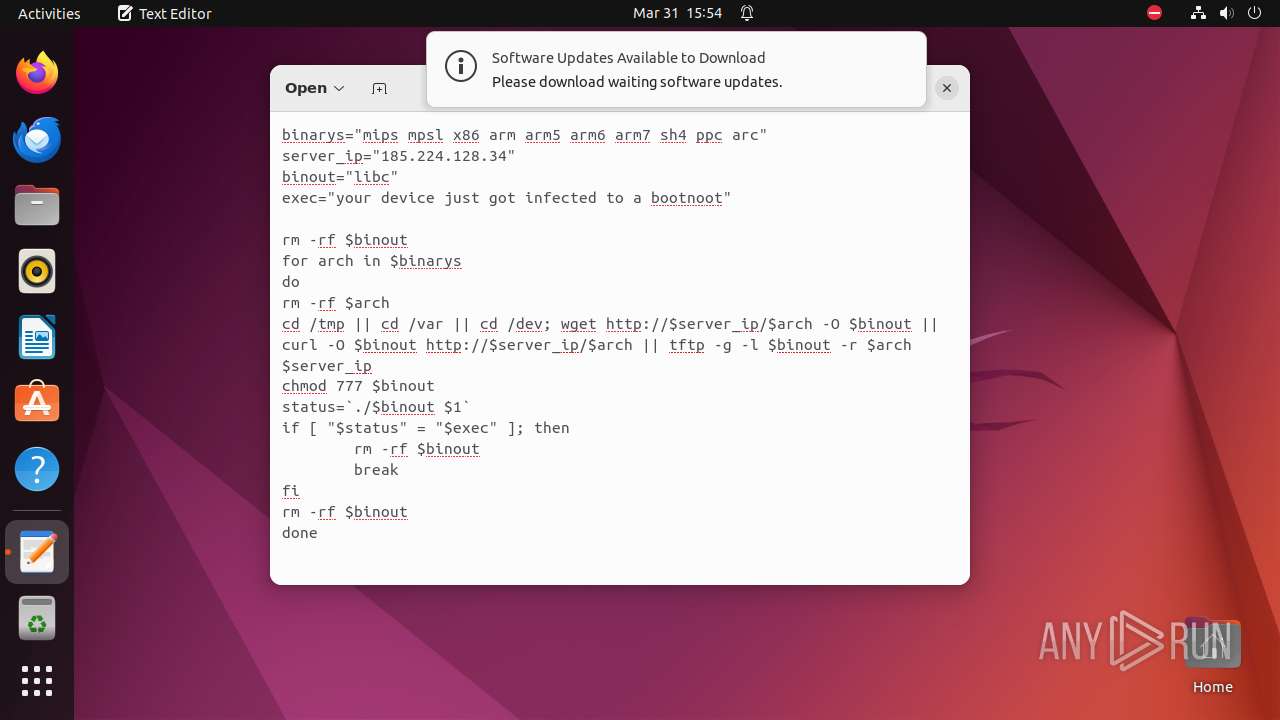Click the 'for arch in $binarys' line

pos(371,261)
